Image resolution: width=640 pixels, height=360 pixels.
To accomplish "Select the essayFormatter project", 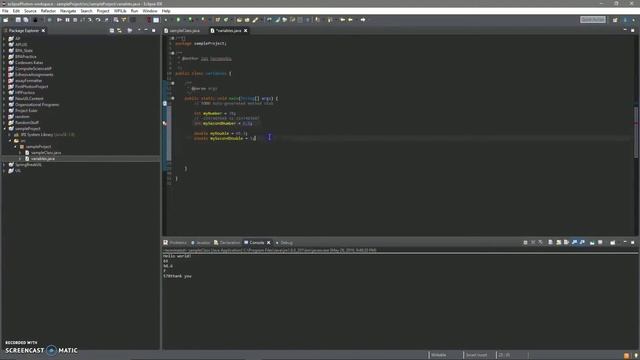I will pyautogui.click(x=28, y=80).
